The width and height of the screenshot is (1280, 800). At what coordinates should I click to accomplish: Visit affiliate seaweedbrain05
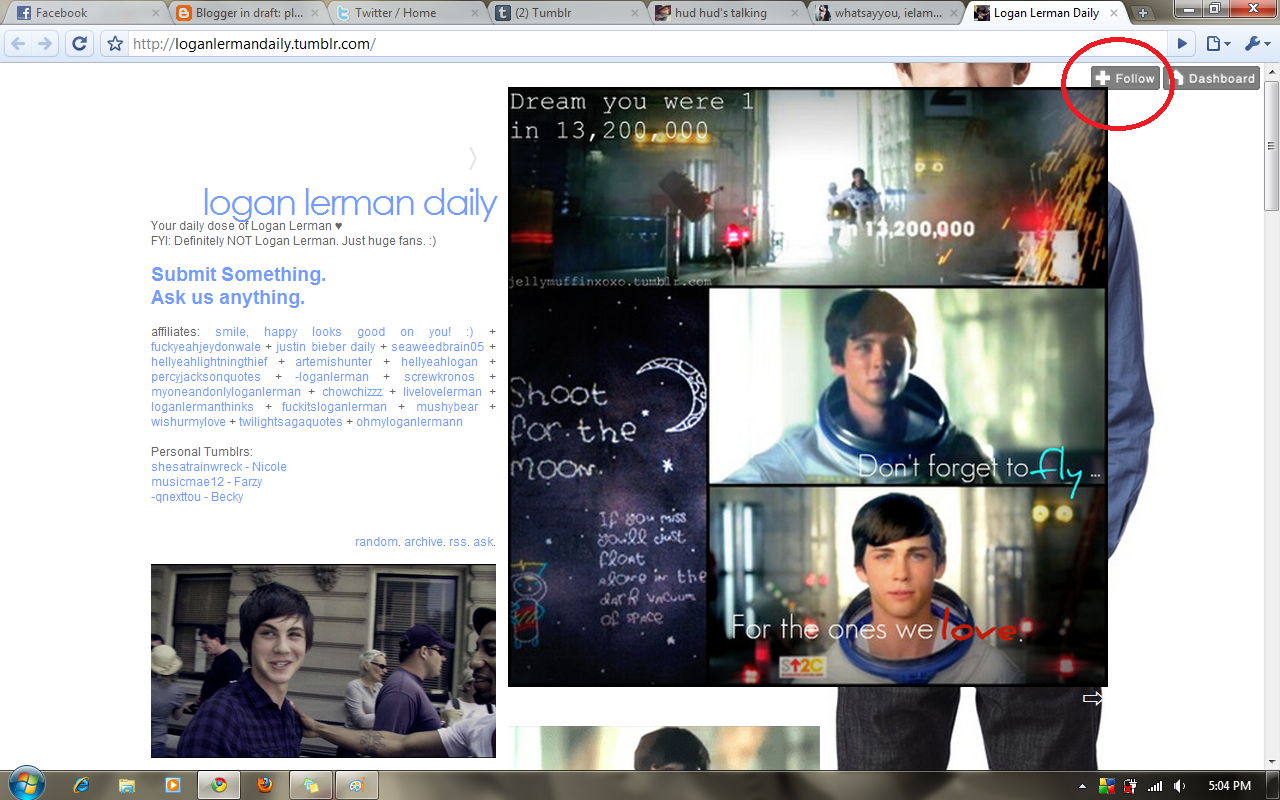[437, 347]
